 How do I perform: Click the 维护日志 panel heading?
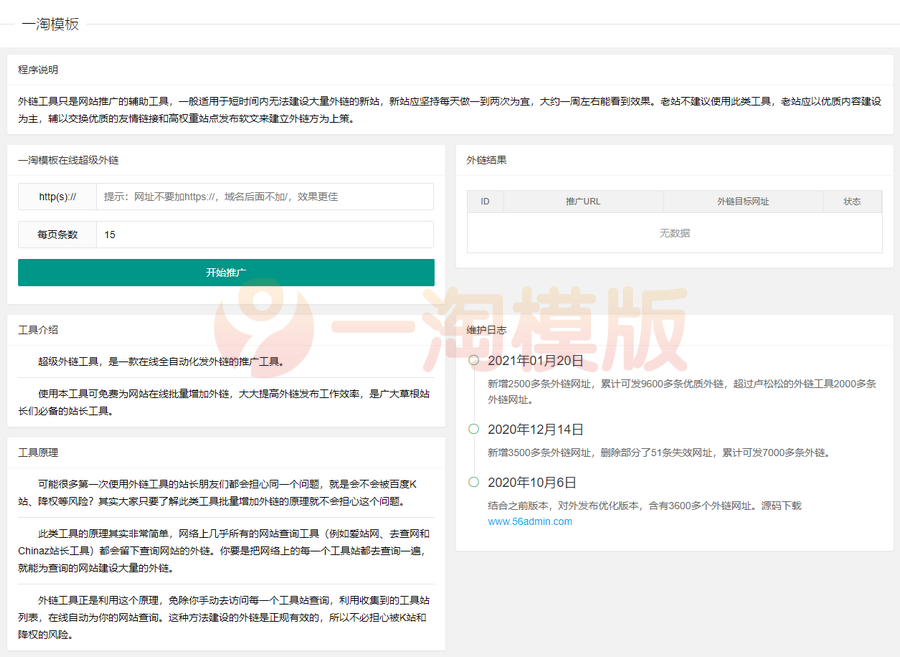pyautogui.click(x=487, y=330)
